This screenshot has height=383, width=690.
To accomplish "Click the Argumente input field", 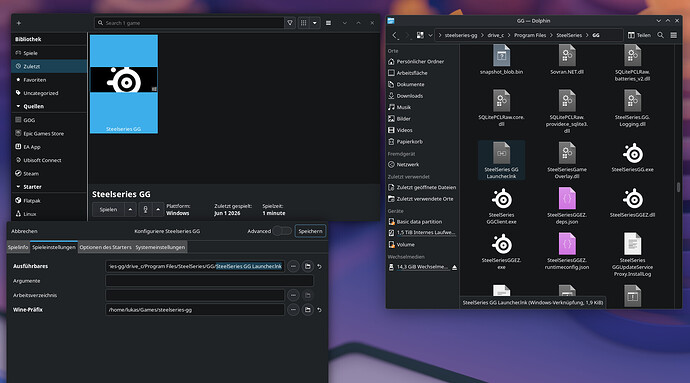I will tap(209, 281).
